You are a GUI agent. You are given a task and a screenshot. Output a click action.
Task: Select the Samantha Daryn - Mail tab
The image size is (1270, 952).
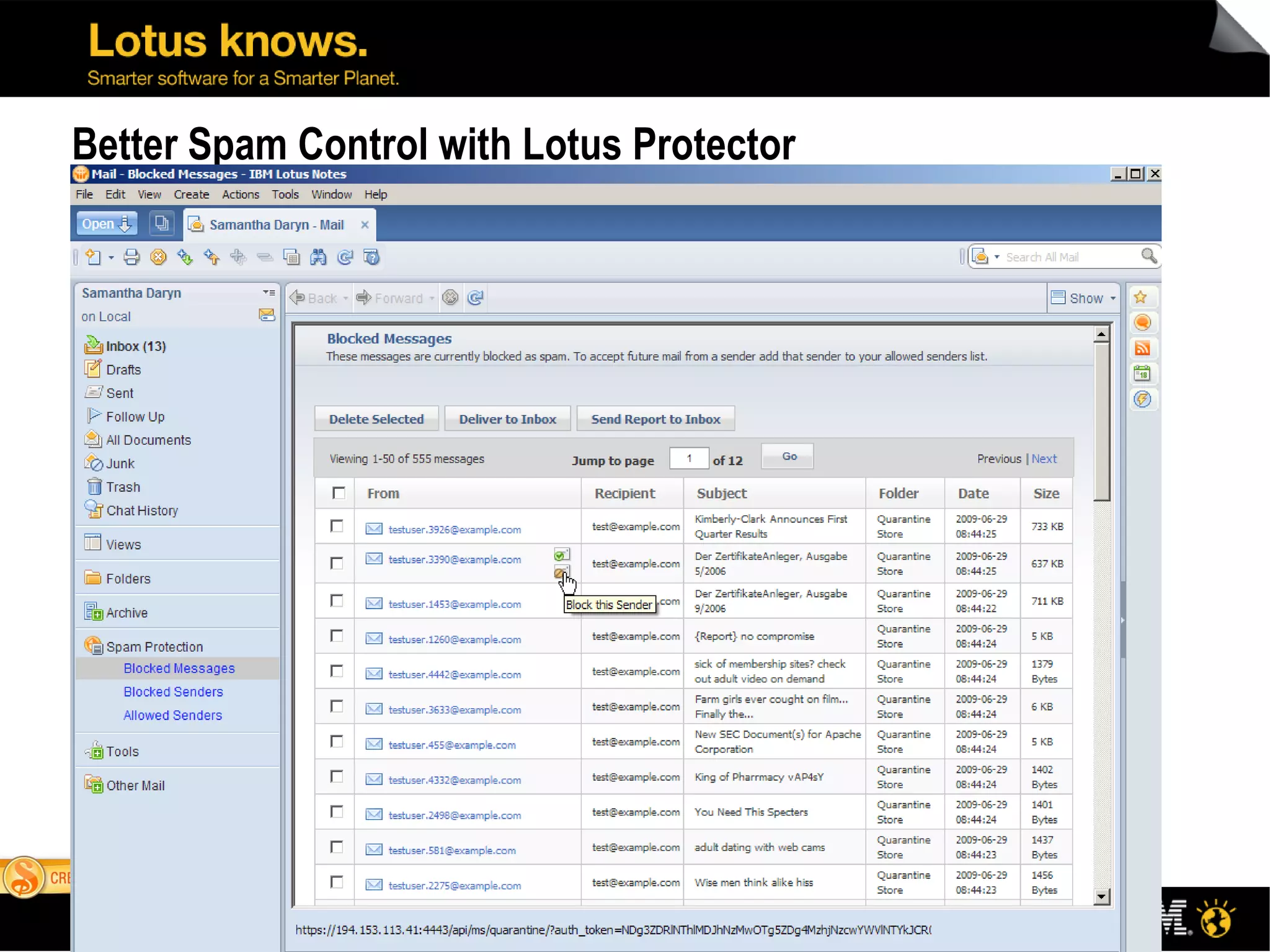[277, 225]
